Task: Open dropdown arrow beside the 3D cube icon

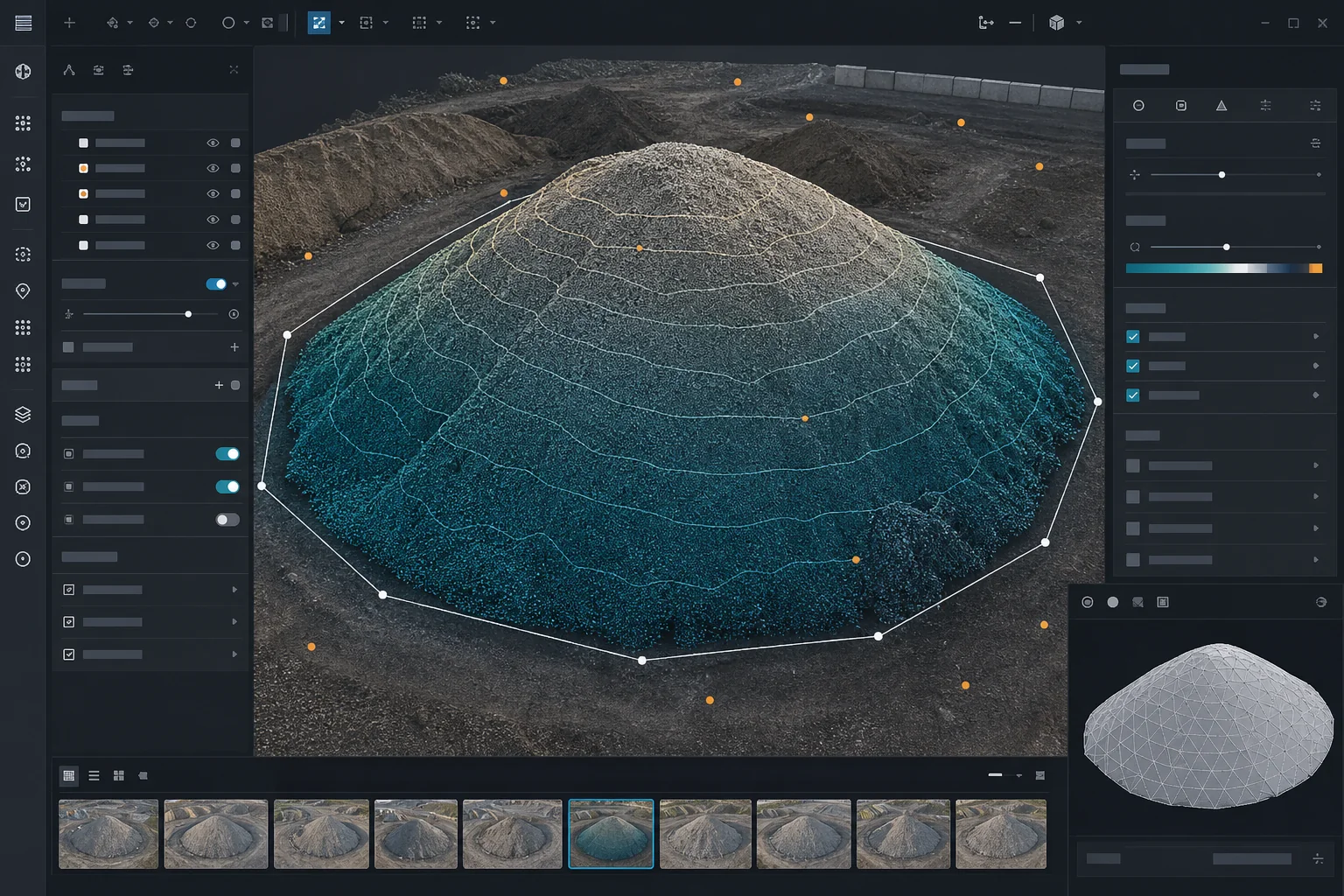Action: pos(1079,23)
